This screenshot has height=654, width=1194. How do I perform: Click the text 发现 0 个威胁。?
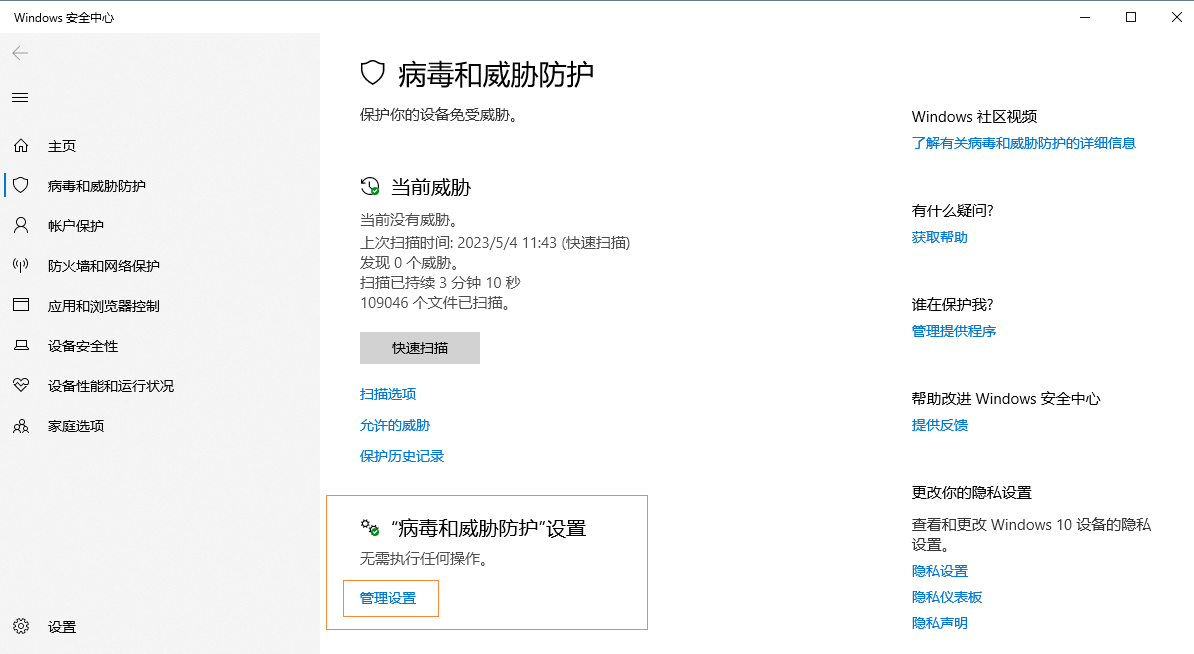pyautogui.click(x=411, y=263)
